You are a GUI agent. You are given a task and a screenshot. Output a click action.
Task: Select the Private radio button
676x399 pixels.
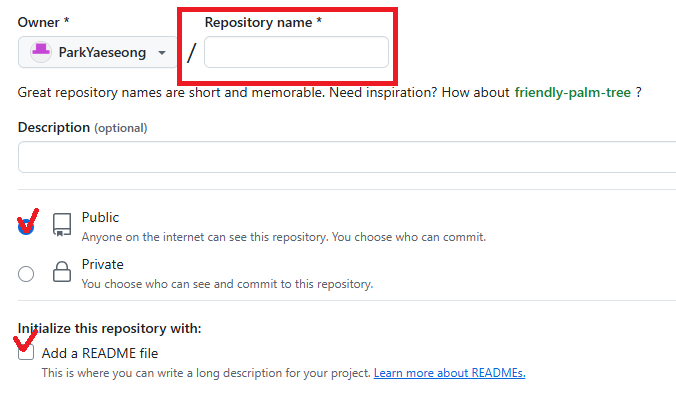coord(26,274)
